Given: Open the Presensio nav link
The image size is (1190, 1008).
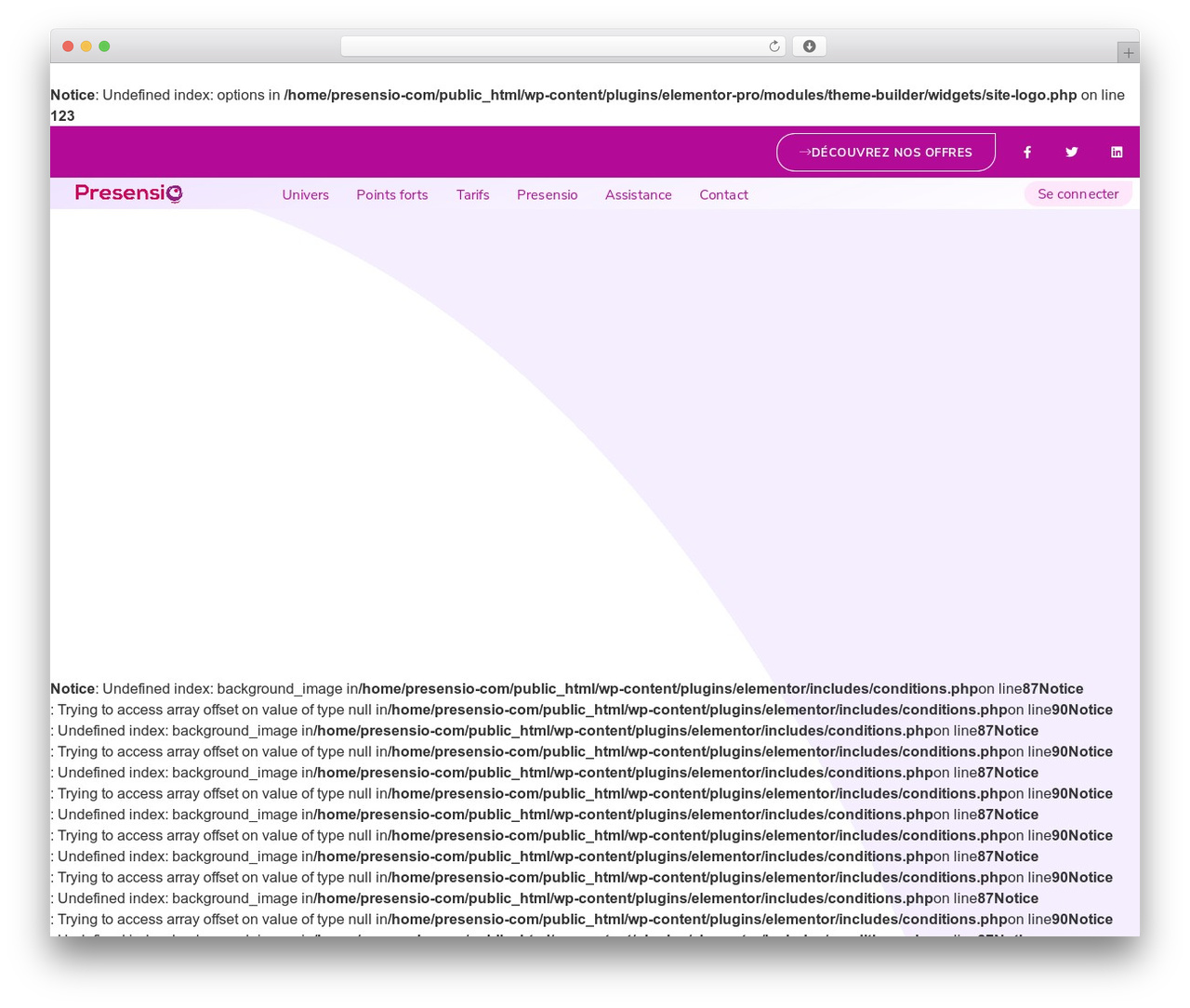Looking at the screenshot, I should click(x=548, y=195).
